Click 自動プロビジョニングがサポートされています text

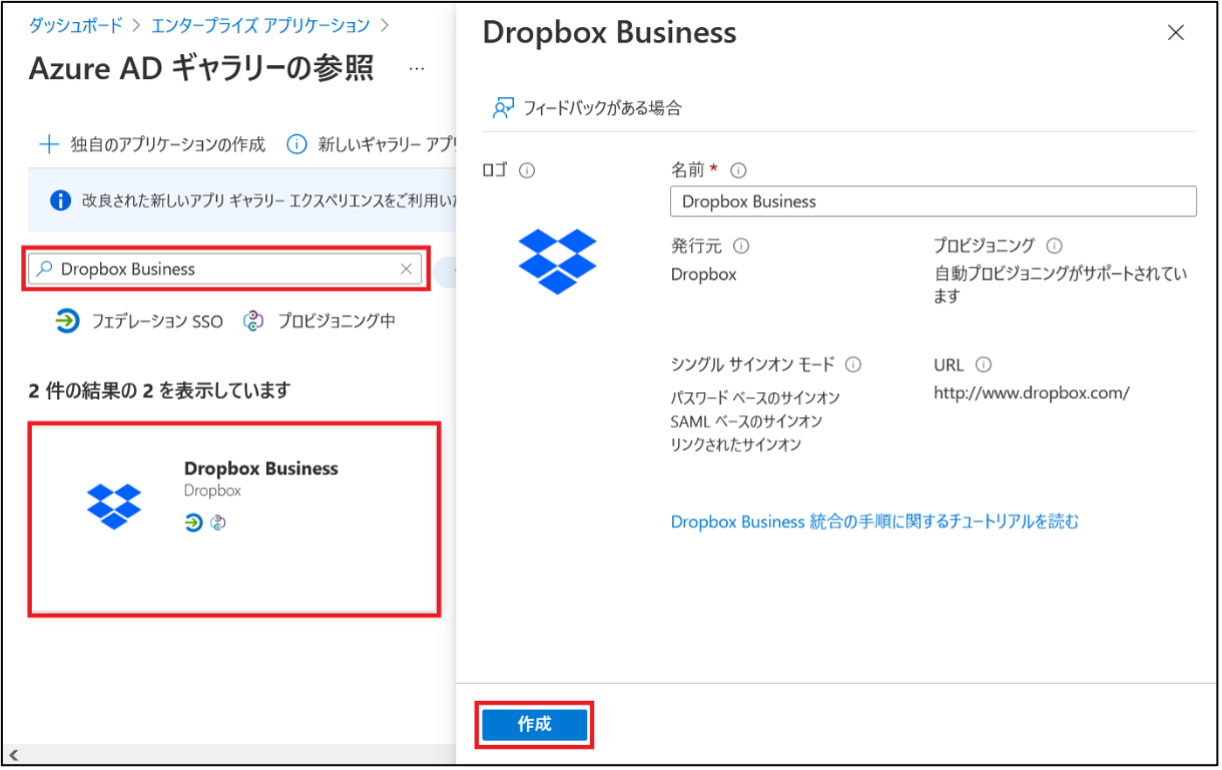click(x=1060, y=285)
